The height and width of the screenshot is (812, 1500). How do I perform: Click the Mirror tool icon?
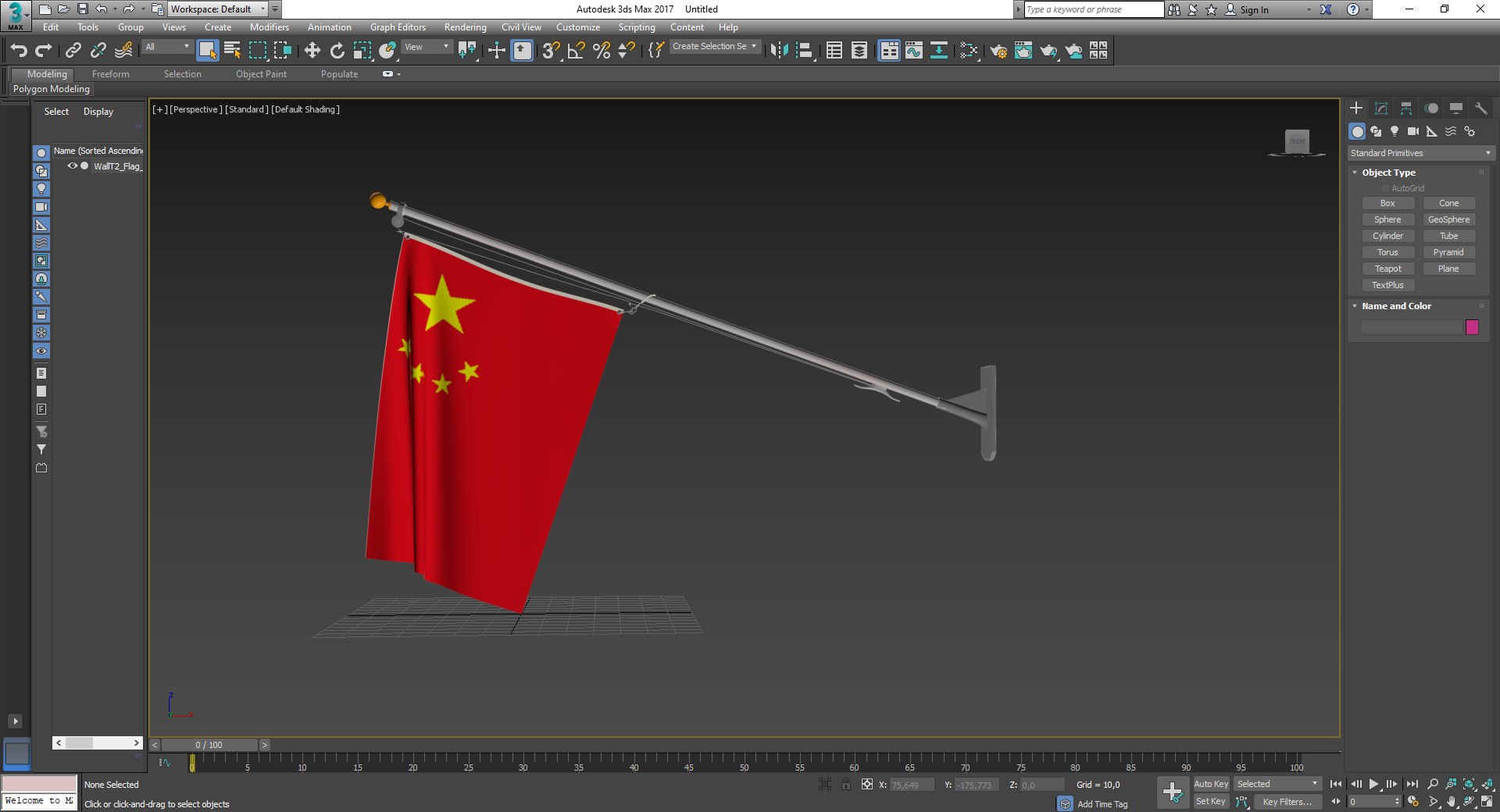coord(779,50)
